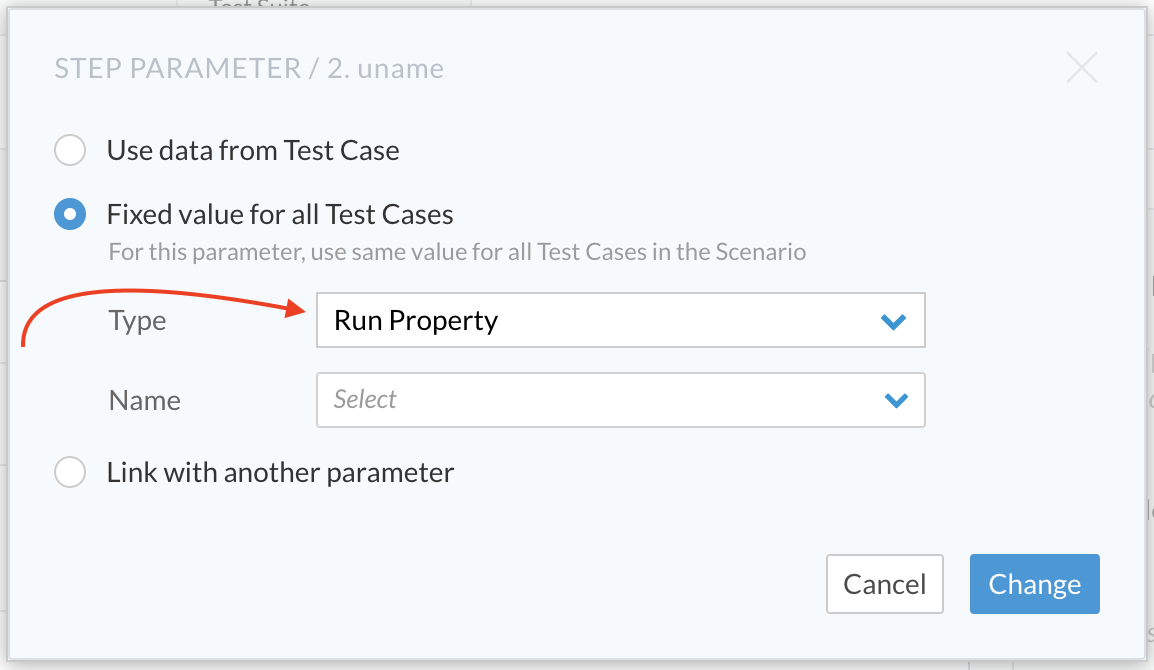
Task: Open the Type dropdown box
Action: pyautogui.click(x=620, y=320)
